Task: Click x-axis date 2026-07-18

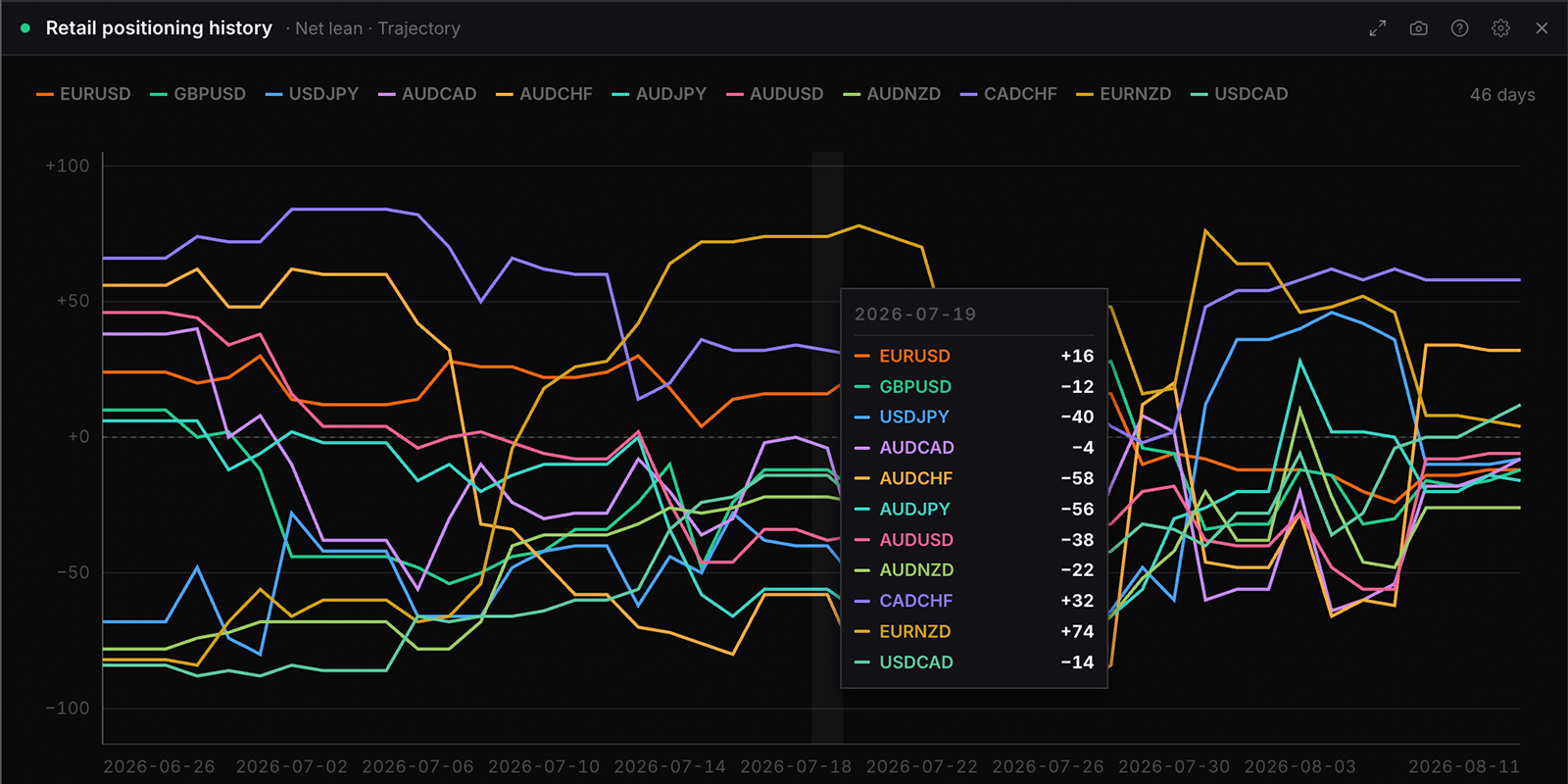Action: point(796,766)
